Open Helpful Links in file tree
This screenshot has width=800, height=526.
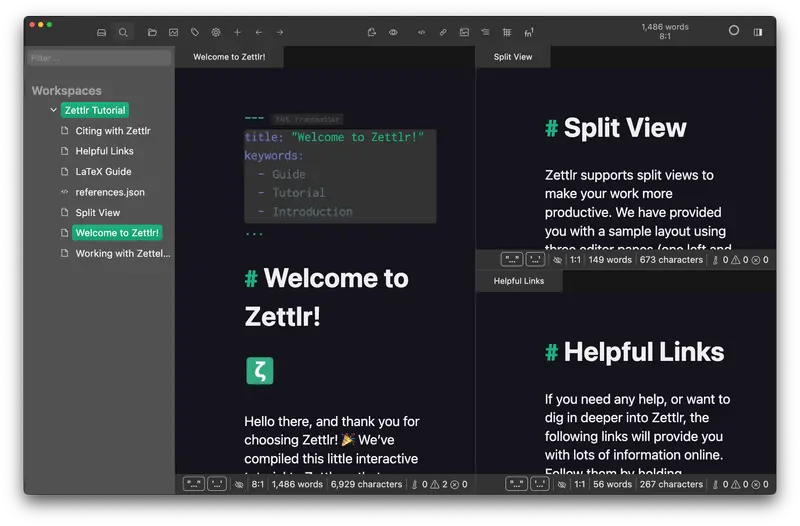(105, 151)
